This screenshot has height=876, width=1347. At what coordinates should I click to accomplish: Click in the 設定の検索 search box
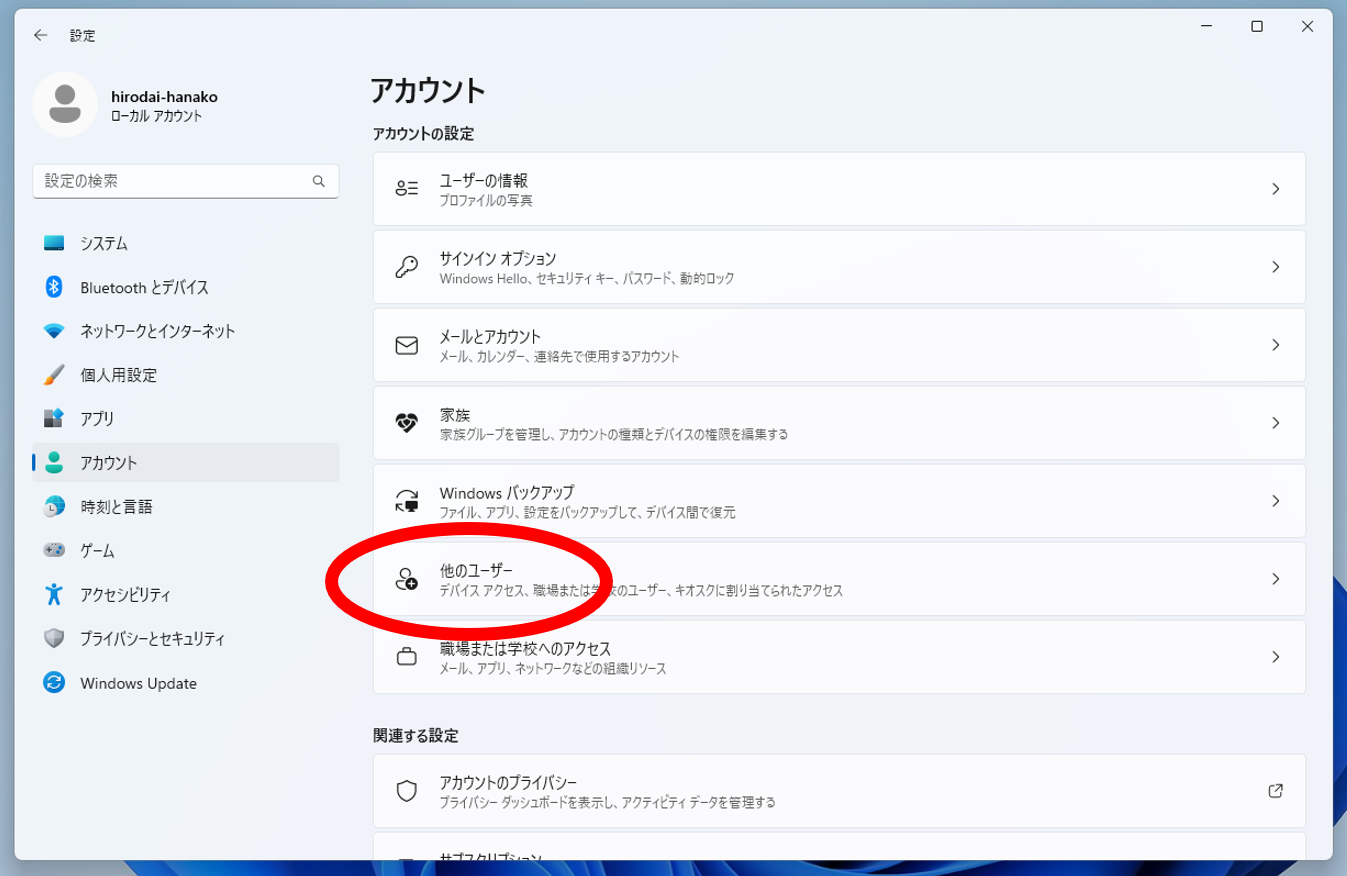click(x=186, y=181)
